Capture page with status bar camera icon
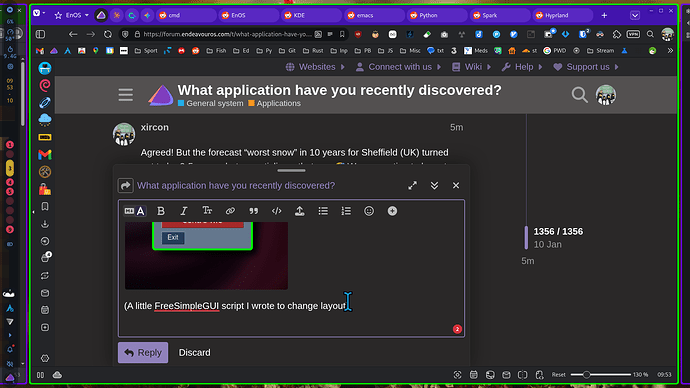The height and width of the screenshot is (388, 690). point(457,375)
